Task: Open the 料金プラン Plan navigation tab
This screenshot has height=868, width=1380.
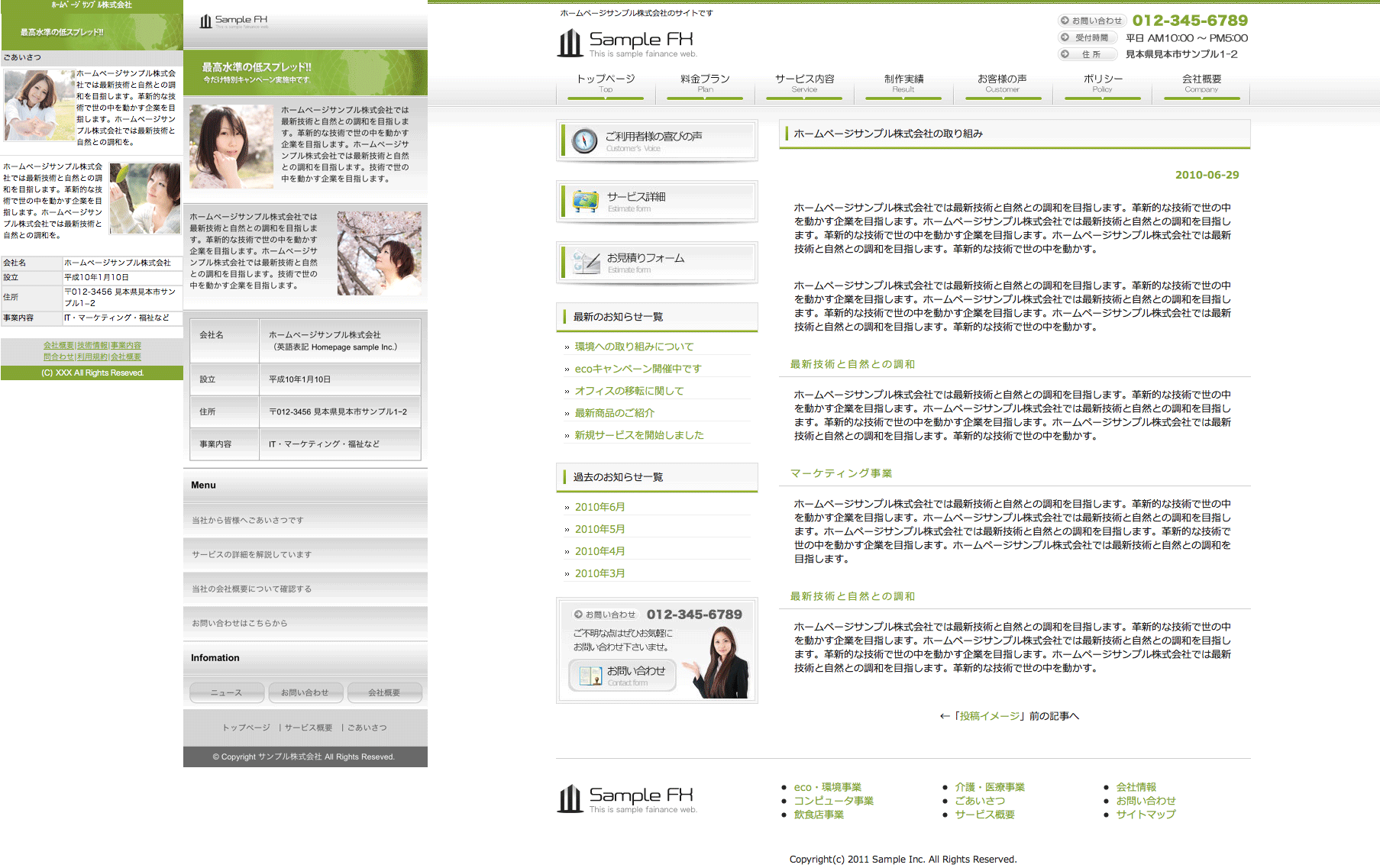Action: click(x=705, y=82)
